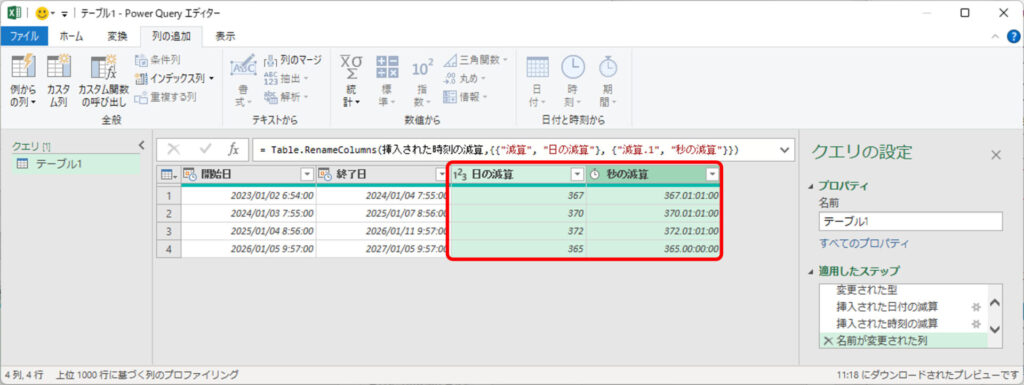Open the 時刻 time menu
1024x385 pixels.
point(573,81)
